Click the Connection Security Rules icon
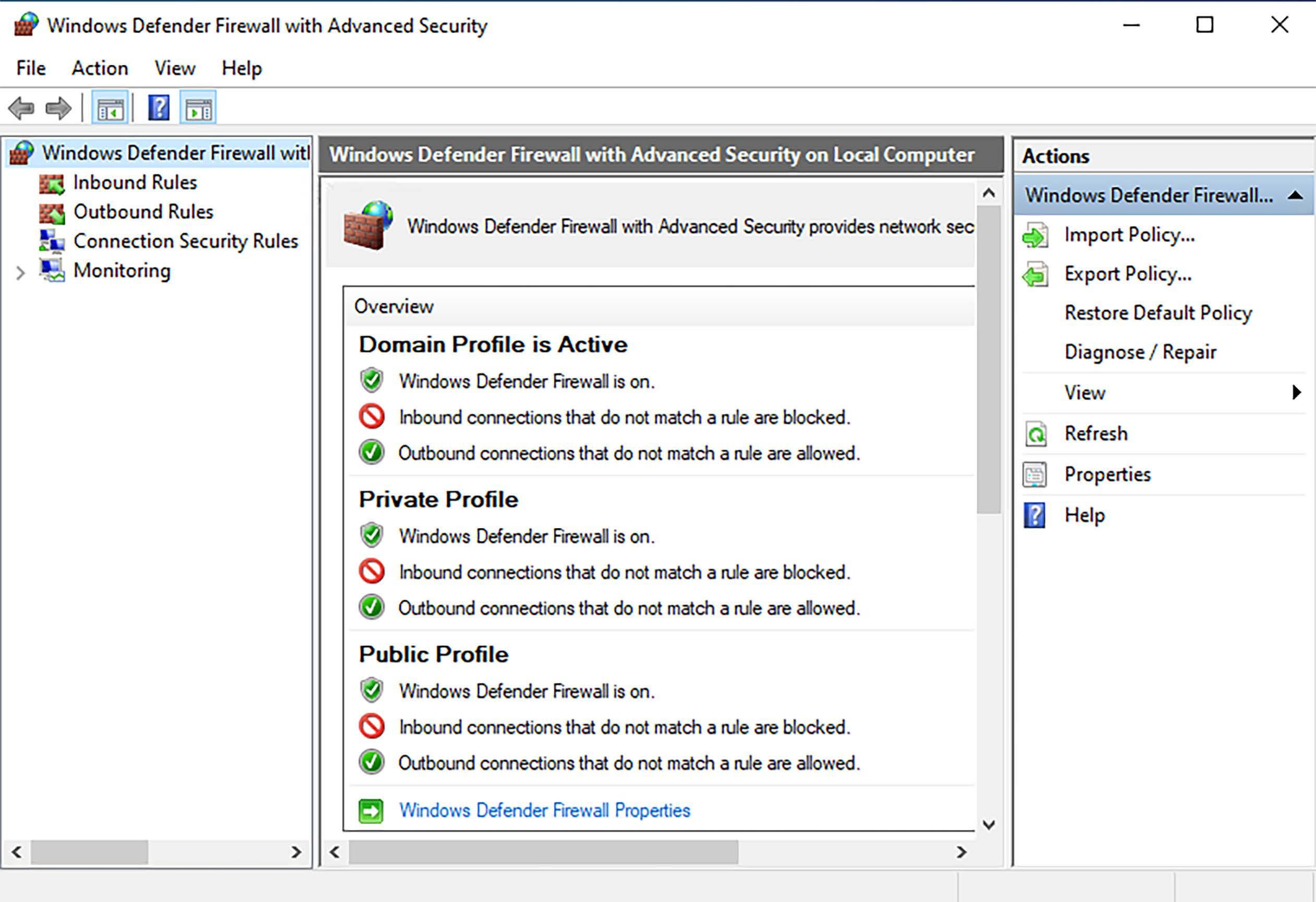 (x=52, y=241)
